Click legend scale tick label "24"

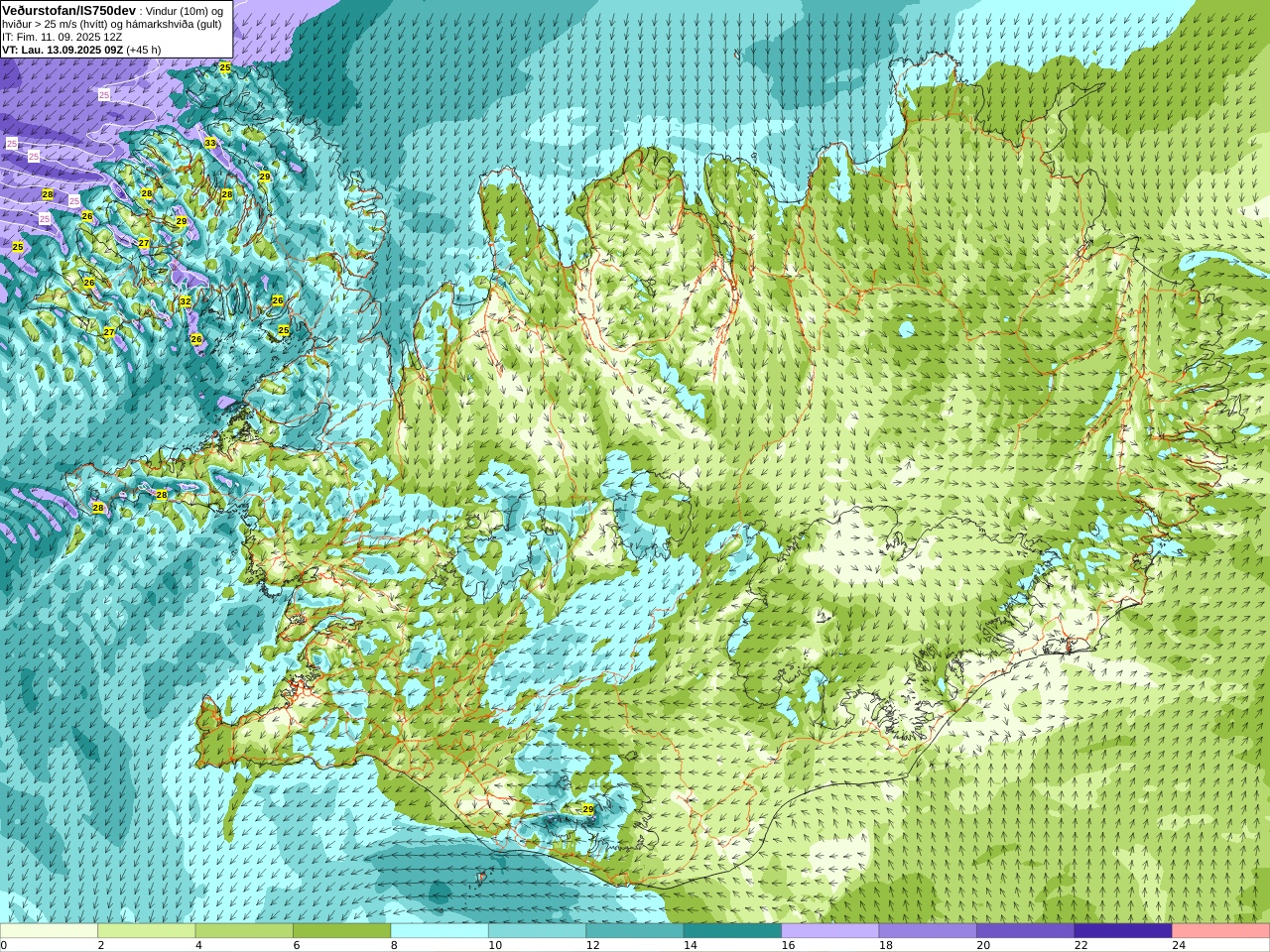tap(1179, 945)
